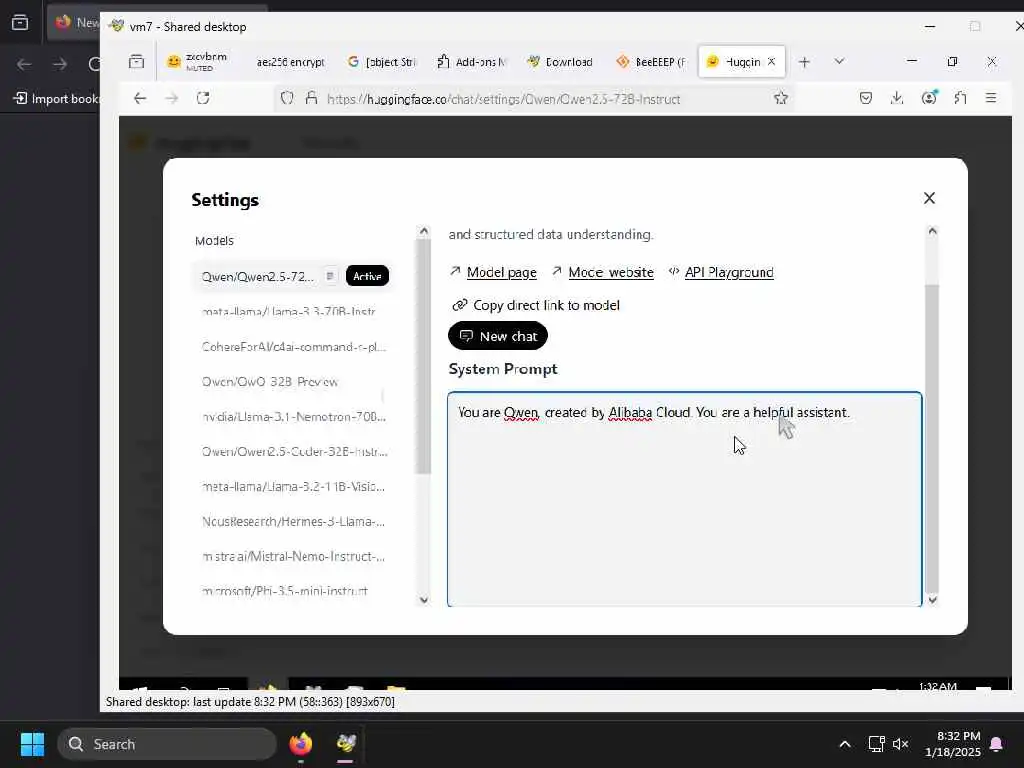Go forward in the remote browser
Screen dimensions: 1024x768
pyautogui.click(x=171, y=99)
